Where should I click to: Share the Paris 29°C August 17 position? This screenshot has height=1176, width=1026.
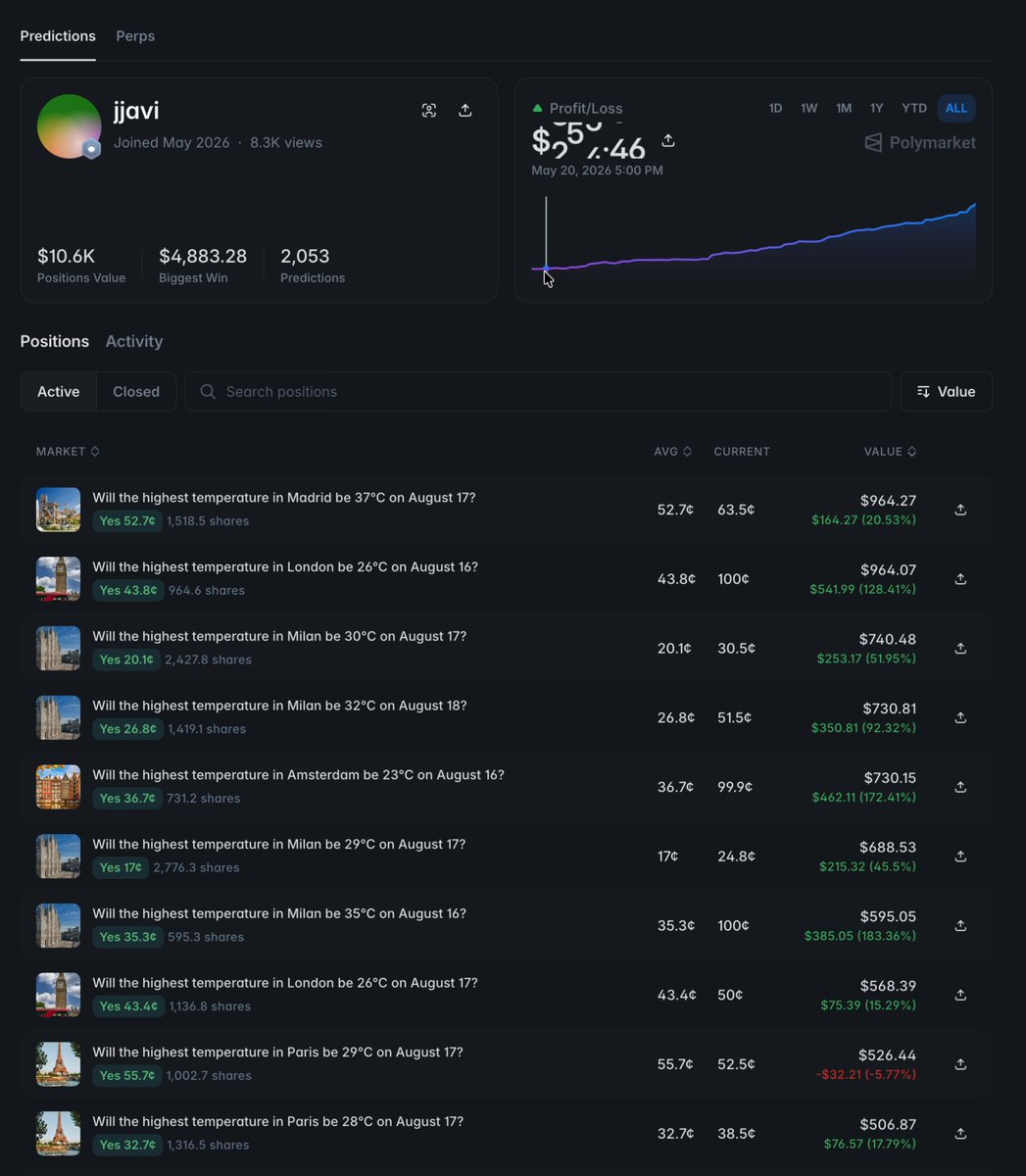[x=960, y=1064]
